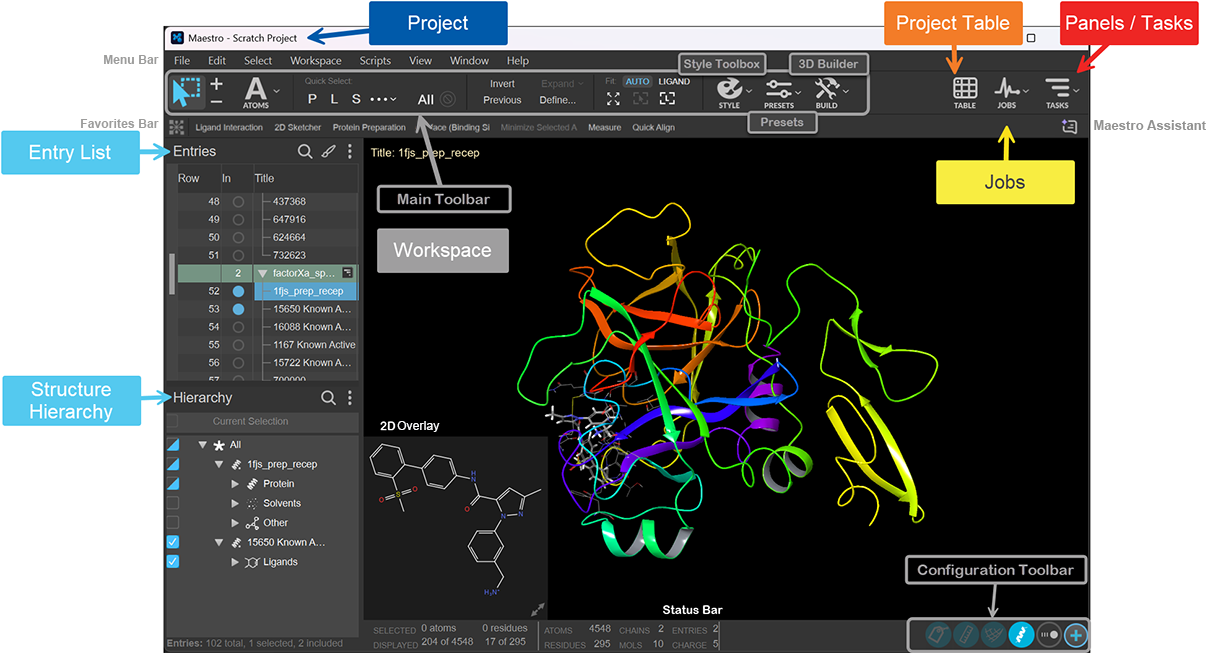Open the Presets icon in the toolbar
This screenshot has height=653, width=1216.
(x=779, y=92)
